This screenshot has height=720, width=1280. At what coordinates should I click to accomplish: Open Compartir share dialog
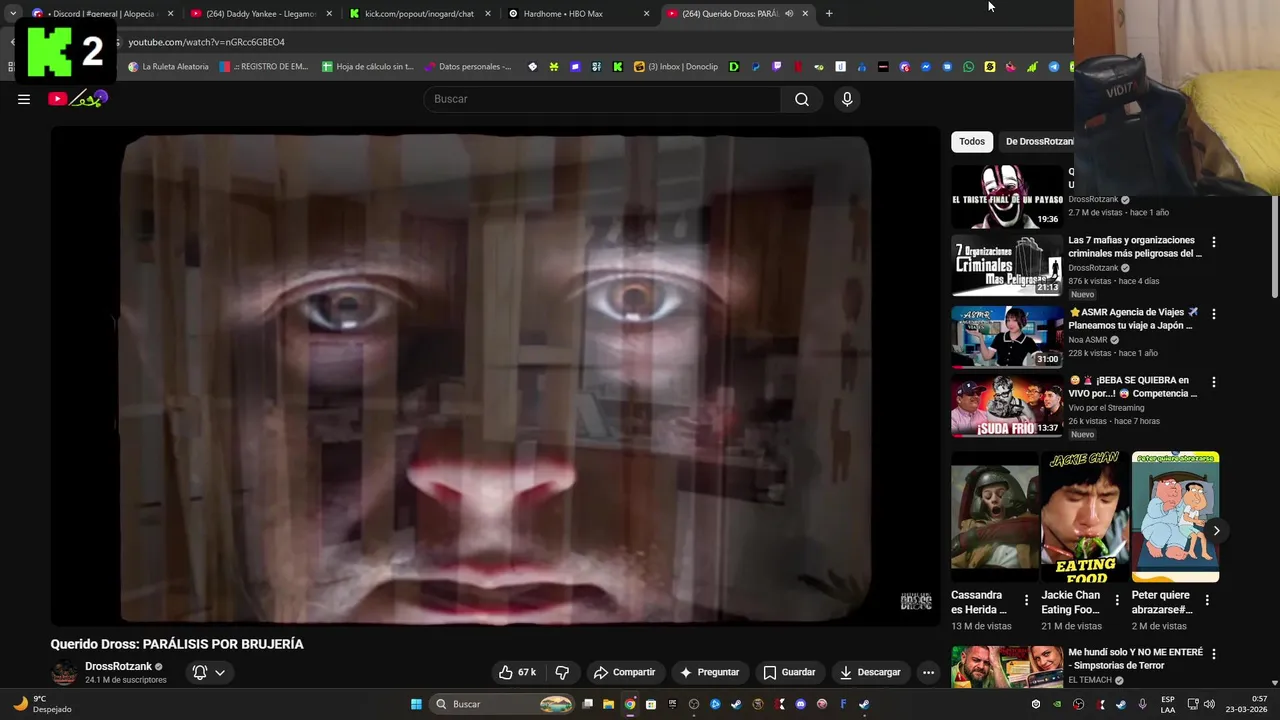tap(624, 672)
